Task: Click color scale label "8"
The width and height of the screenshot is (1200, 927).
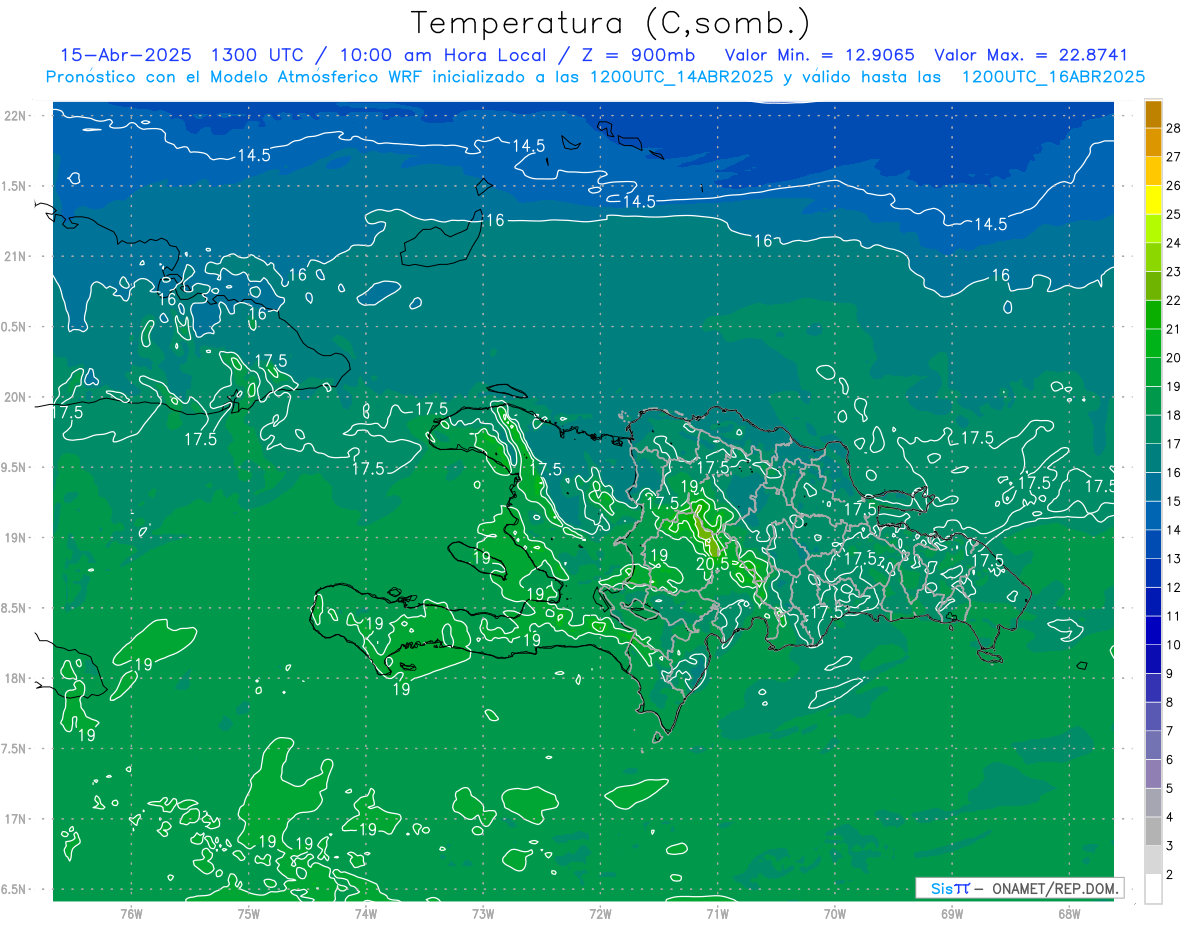Action: click(x=1170, y=702)
